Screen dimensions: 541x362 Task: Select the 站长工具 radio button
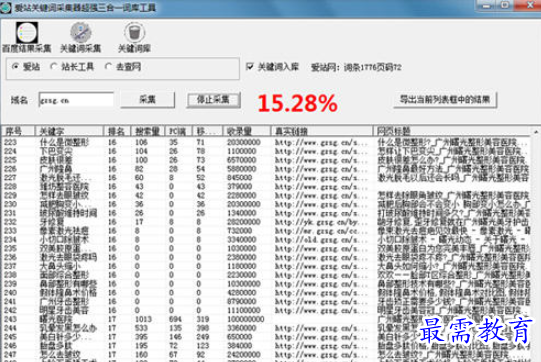72,67
